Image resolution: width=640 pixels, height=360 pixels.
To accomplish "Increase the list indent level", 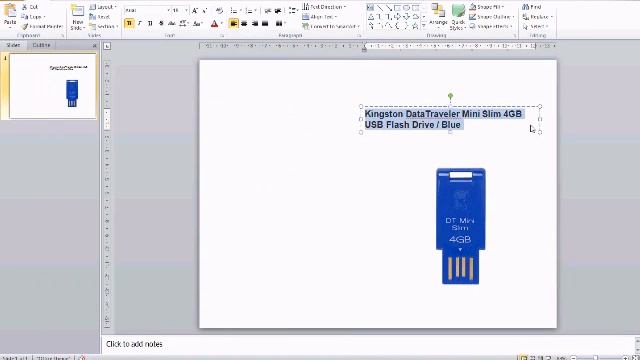I will point(278,10).
